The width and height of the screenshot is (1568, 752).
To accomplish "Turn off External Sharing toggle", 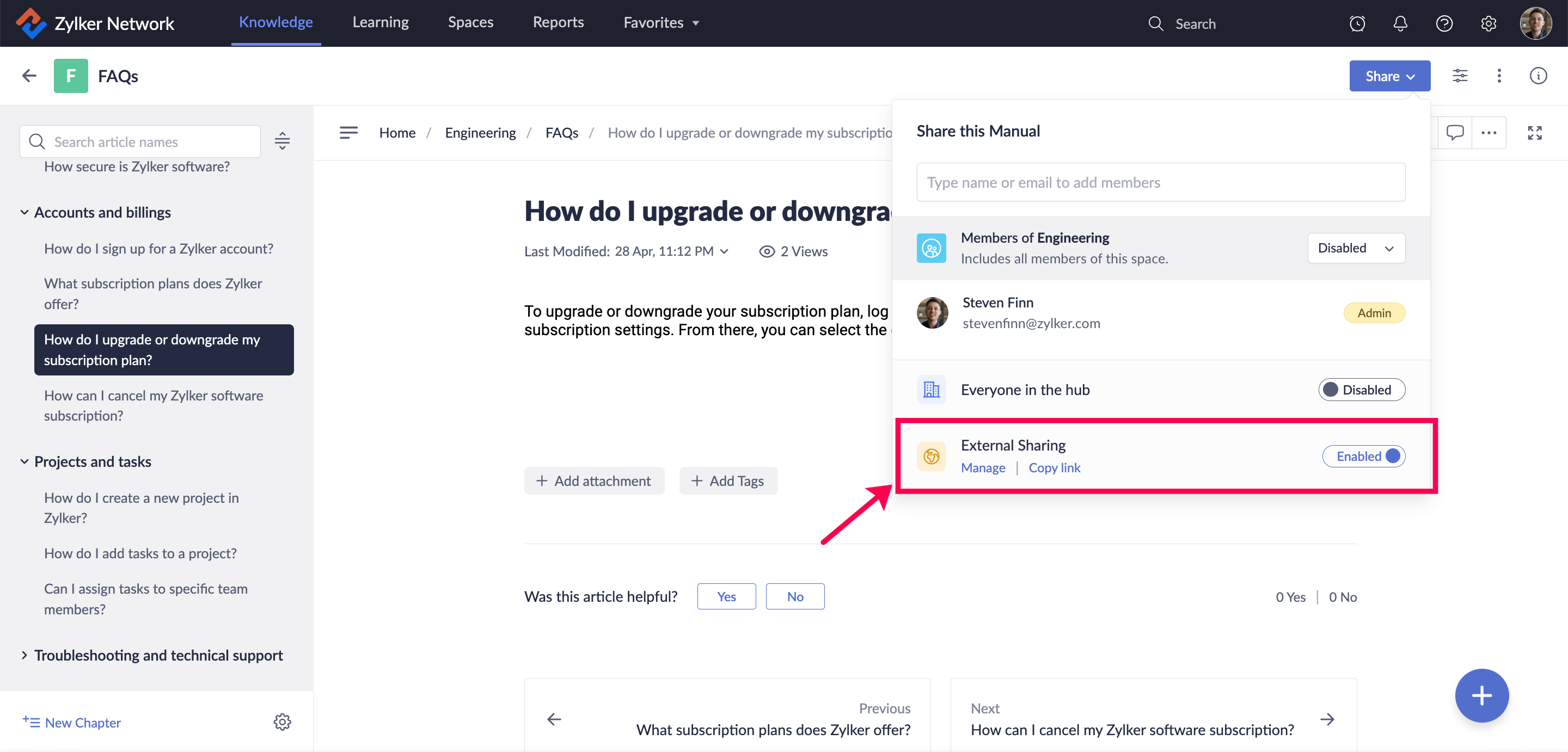I will coord(1363,455).
